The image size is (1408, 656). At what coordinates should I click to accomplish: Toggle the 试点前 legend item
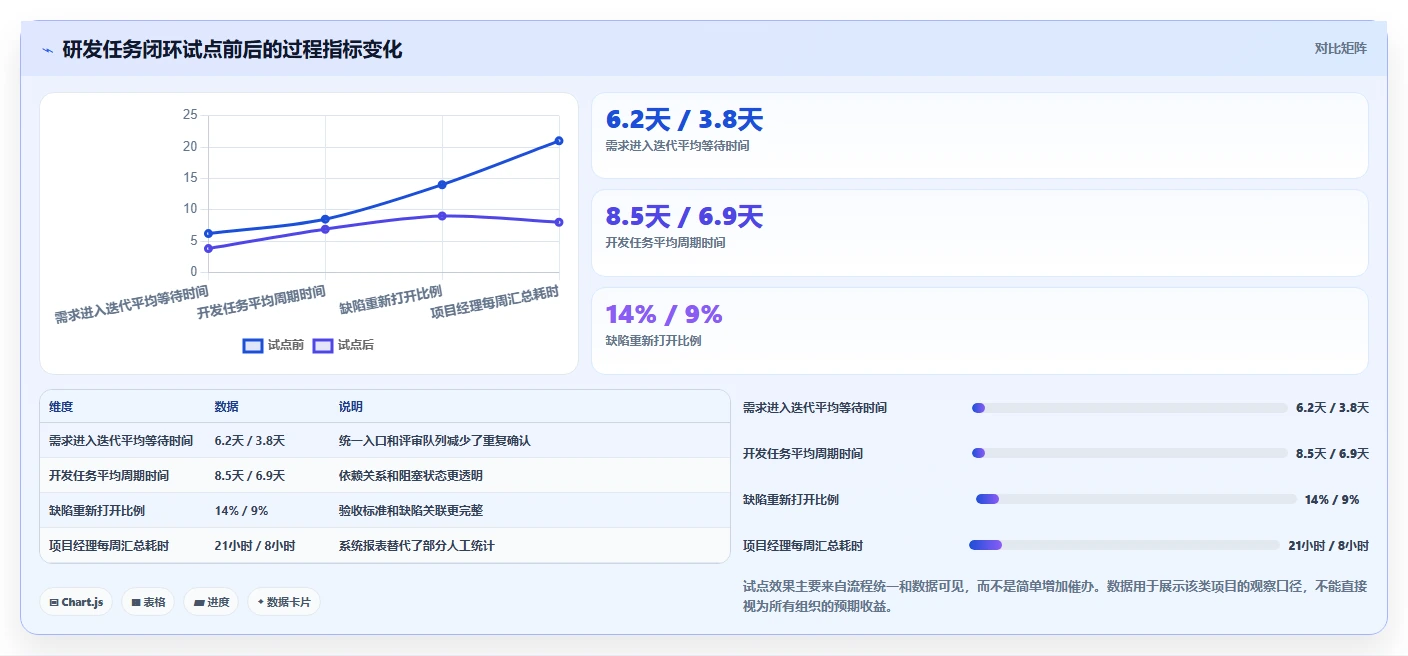pos(273,345)
